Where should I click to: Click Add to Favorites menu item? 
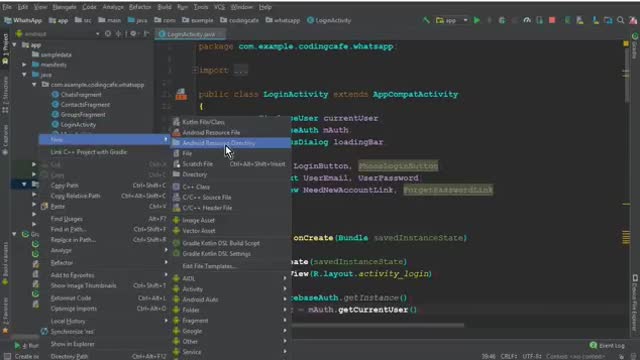(104, 275)
